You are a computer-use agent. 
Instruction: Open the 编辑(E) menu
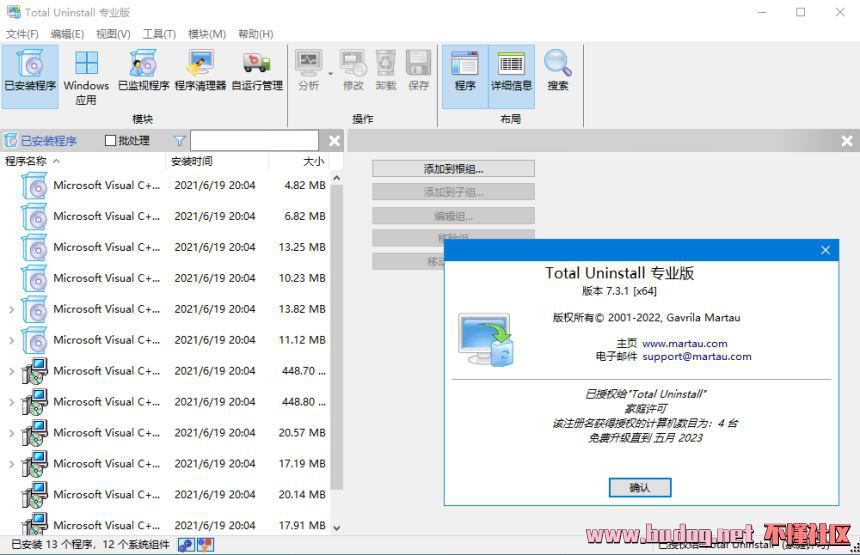point(67,34)
